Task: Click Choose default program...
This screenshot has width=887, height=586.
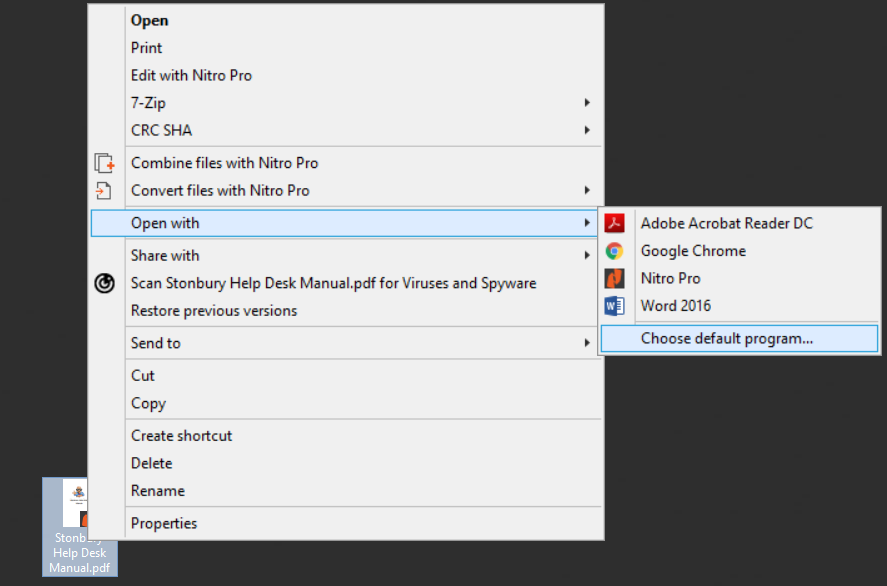Action: 739,338
